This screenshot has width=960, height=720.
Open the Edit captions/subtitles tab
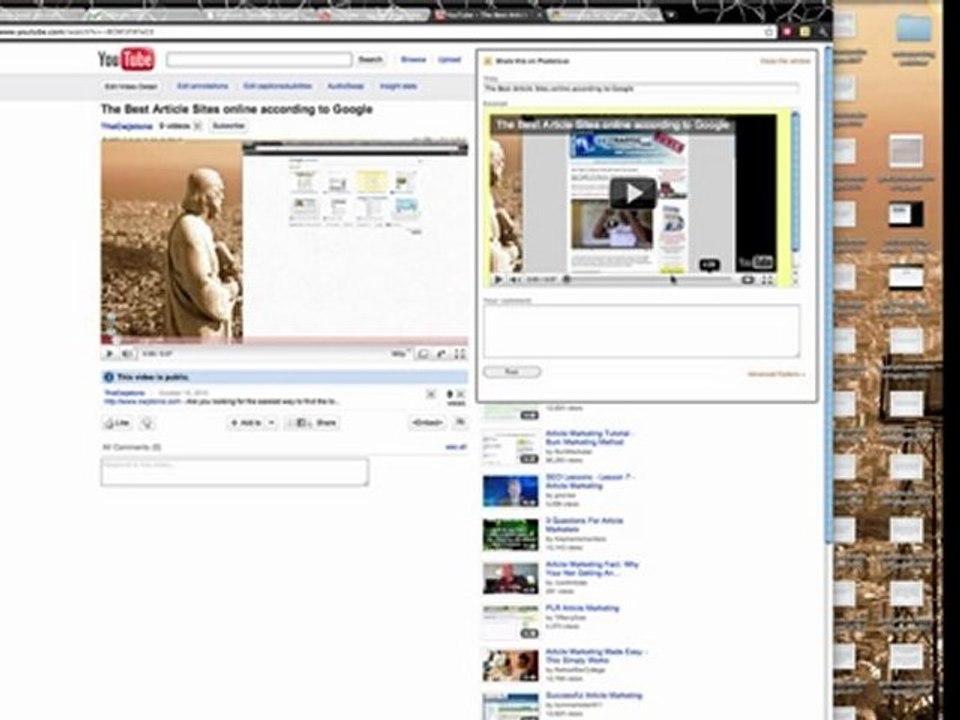[x=277, y=86]
